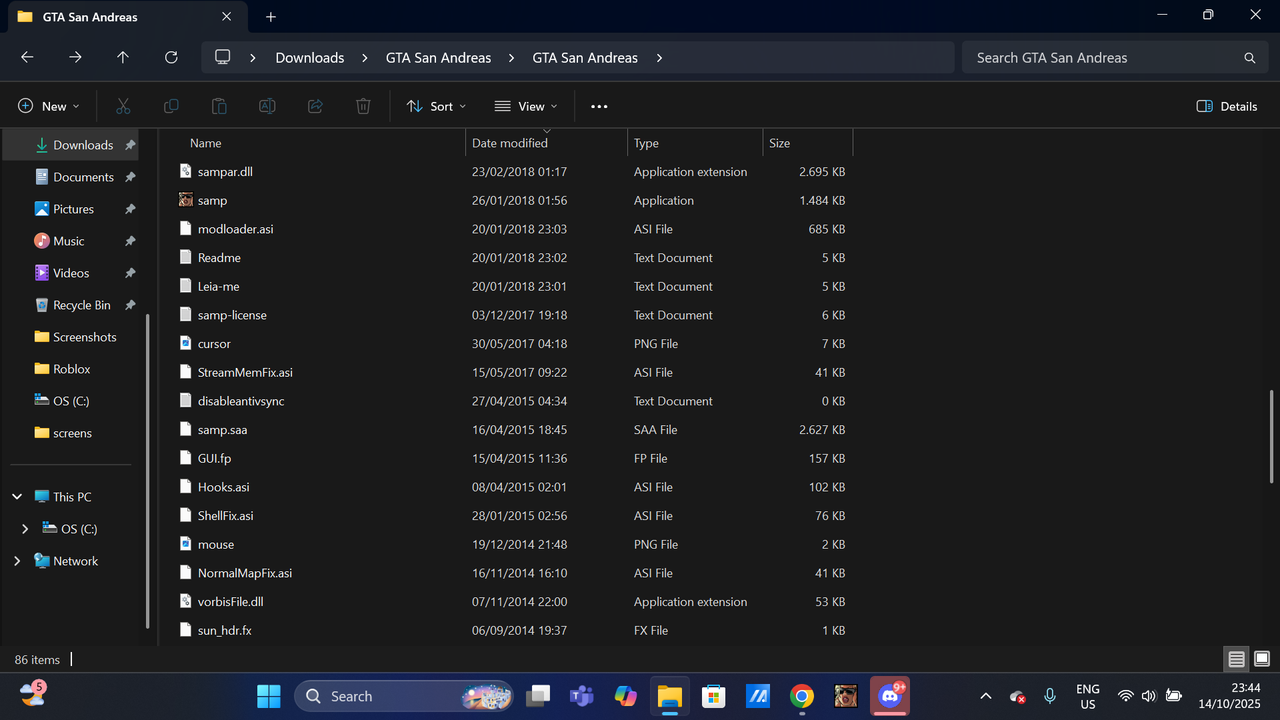Open Task View on the taskbar
The height and width of the screenshot is (720, 1280).
tap(539, 696)
